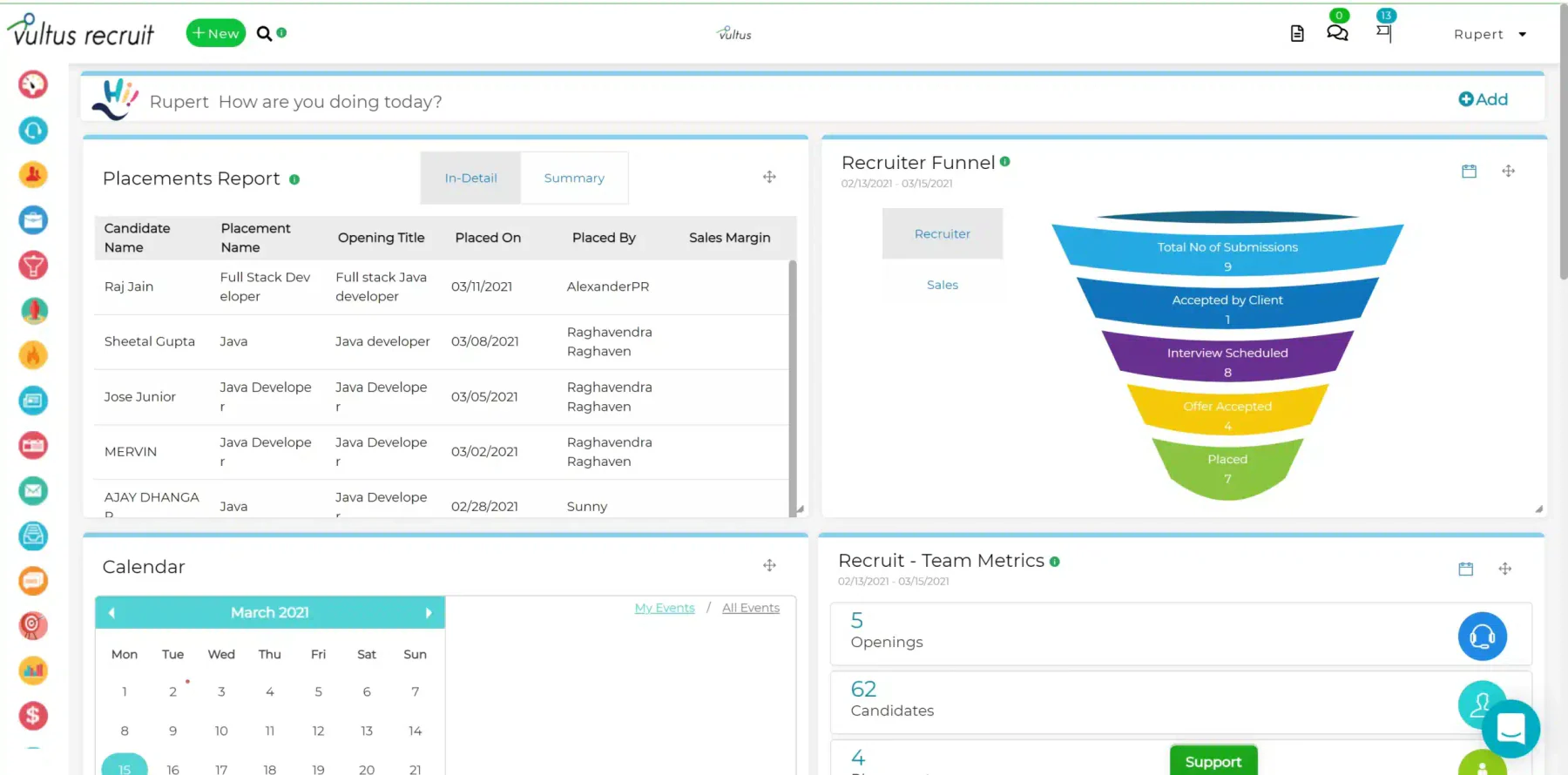Select the Recruiter funnel tab
Viewport: 1568px width, 775px height.
pos(943,233)
